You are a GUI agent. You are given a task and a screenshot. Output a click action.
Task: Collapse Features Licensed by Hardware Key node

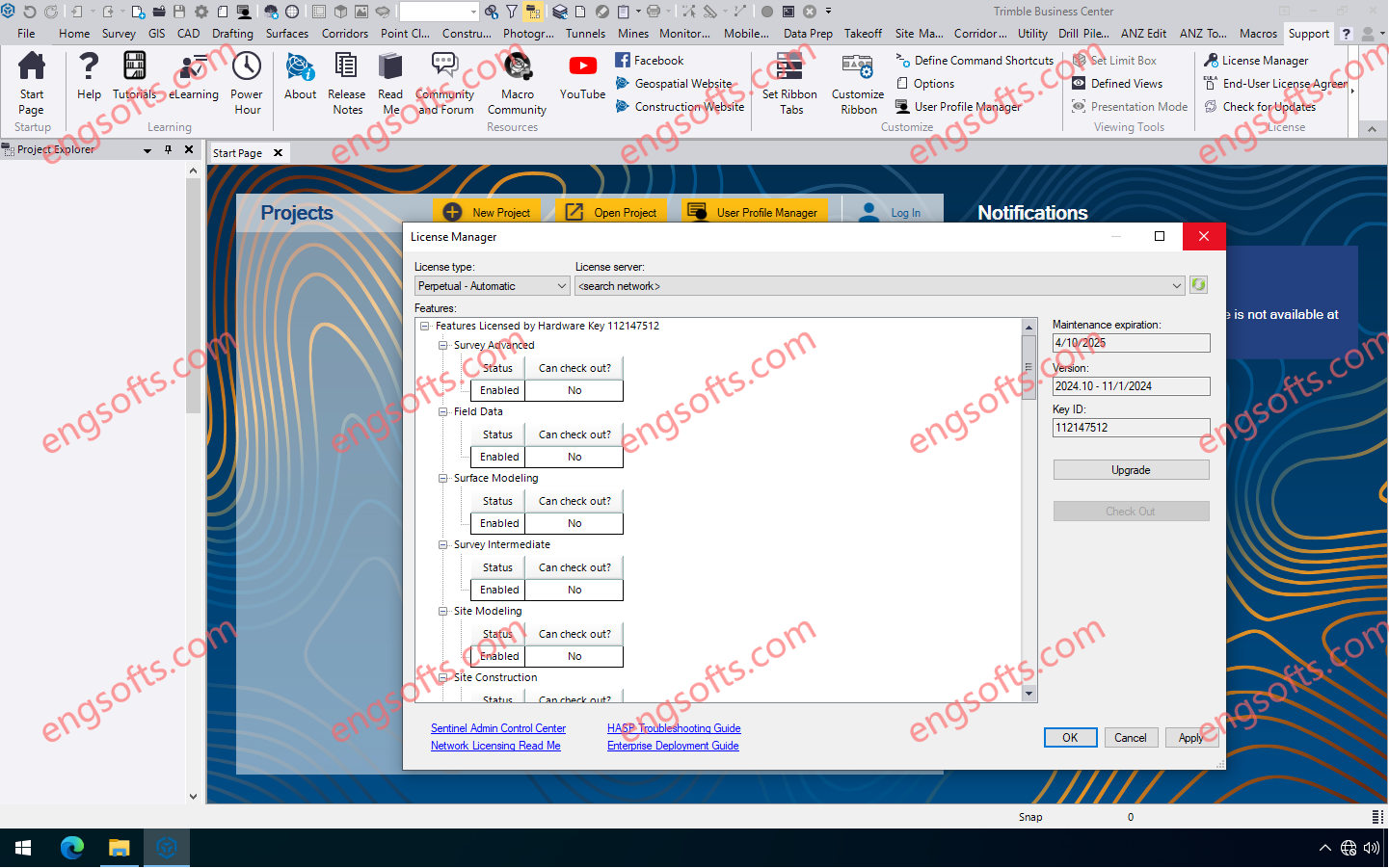pos(425,326)
